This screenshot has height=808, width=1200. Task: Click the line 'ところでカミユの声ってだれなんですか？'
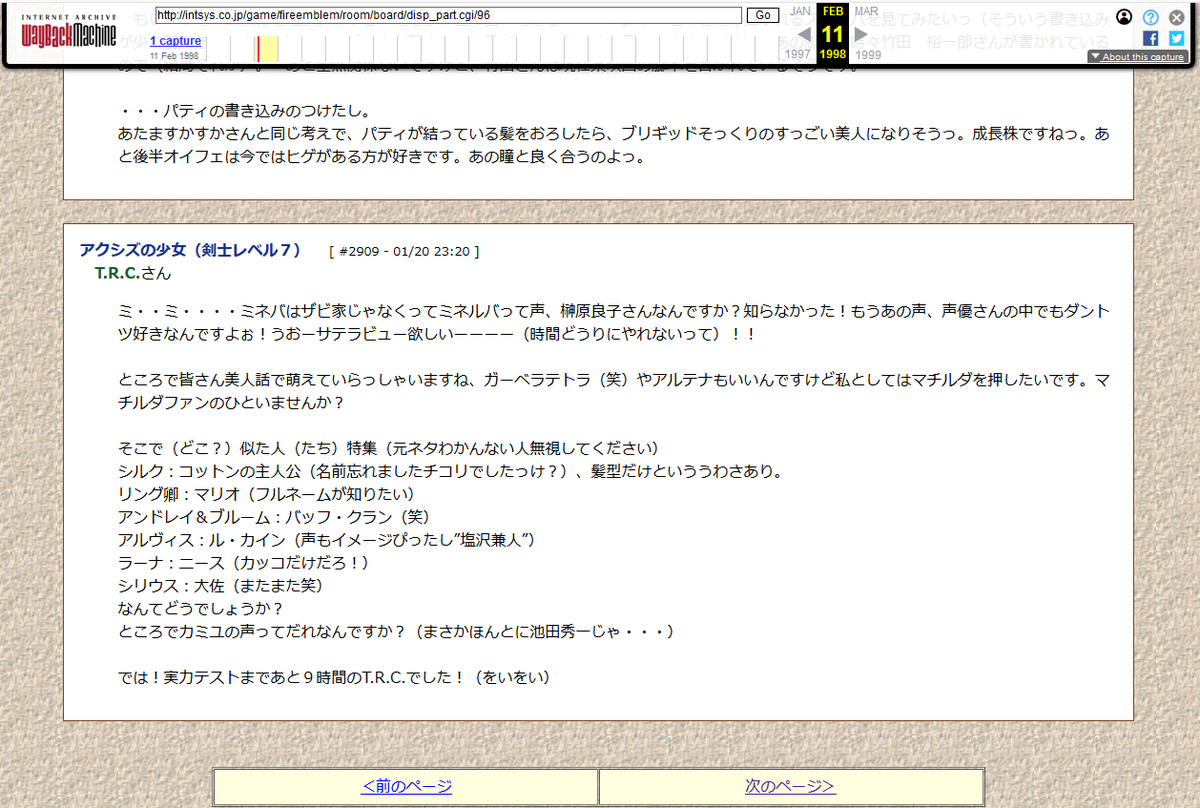tap(396, 632)
